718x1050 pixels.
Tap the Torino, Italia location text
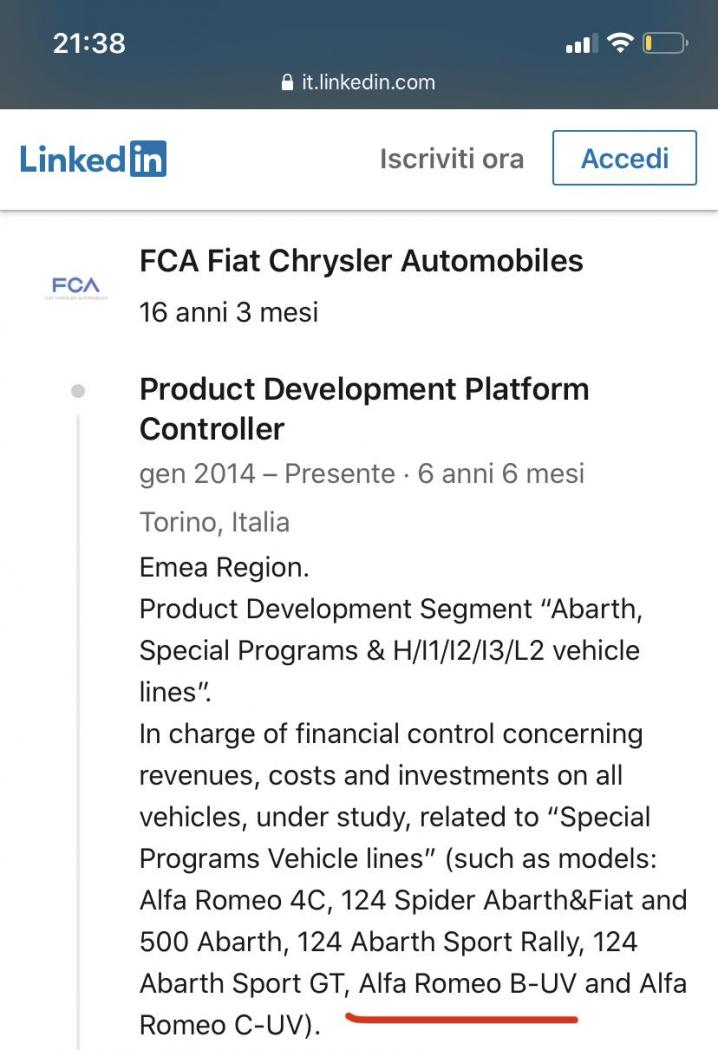click(x=214, y=521)
